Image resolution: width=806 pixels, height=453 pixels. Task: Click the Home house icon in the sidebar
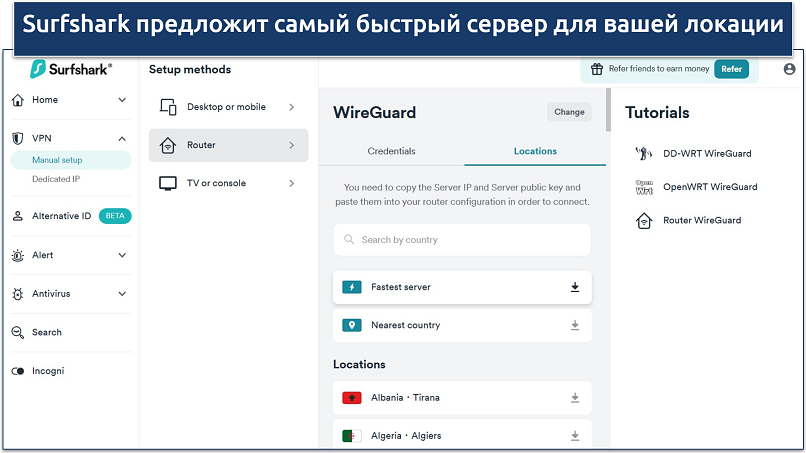point(18,100)
